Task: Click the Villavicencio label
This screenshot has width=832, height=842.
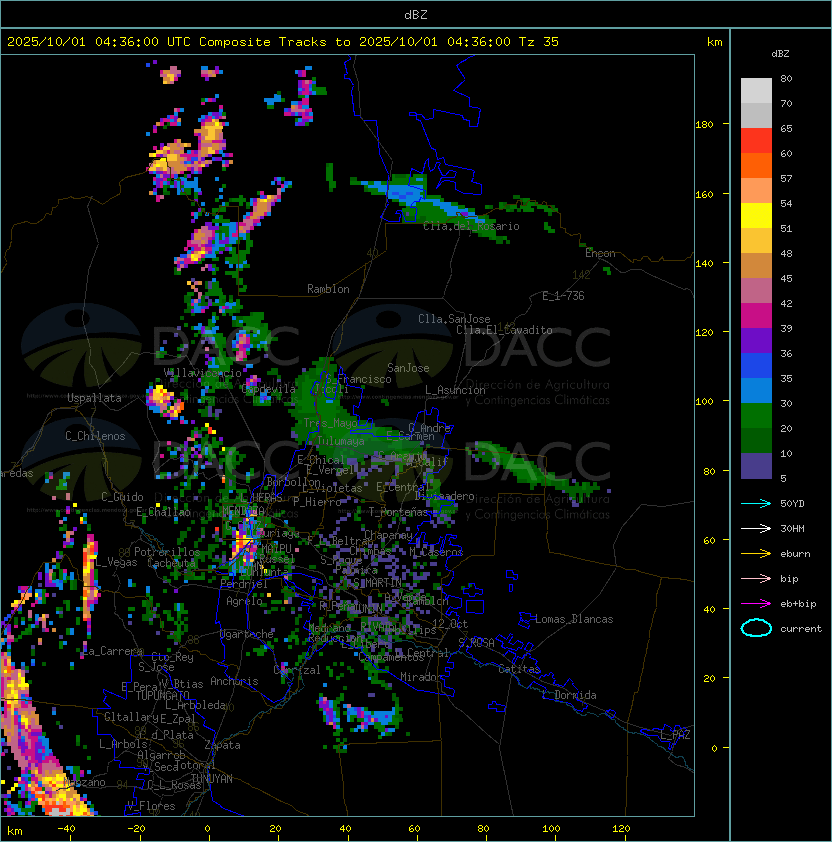Action: tap(202, 373)
